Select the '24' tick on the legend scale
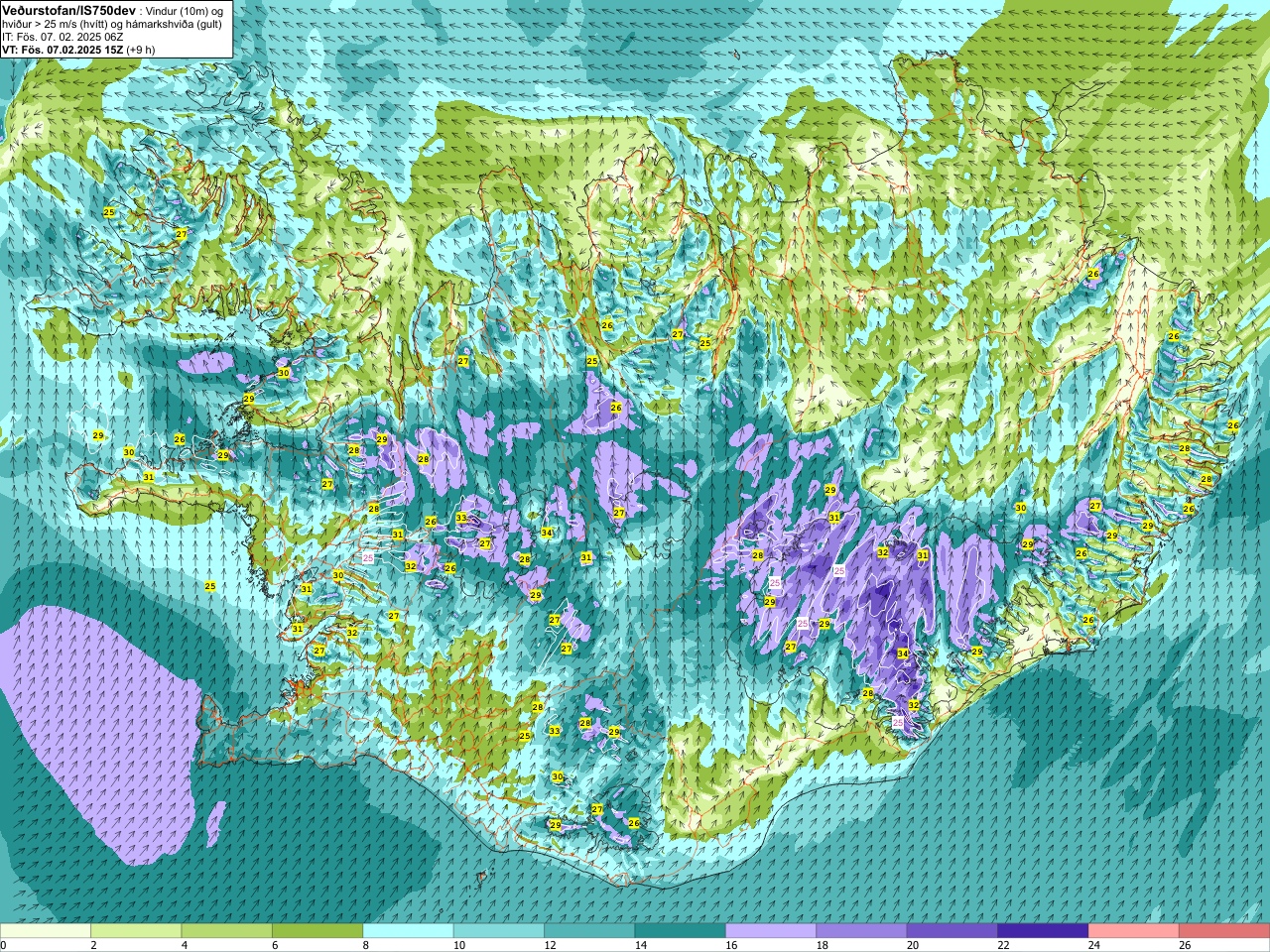 [x=1094, y=945]
